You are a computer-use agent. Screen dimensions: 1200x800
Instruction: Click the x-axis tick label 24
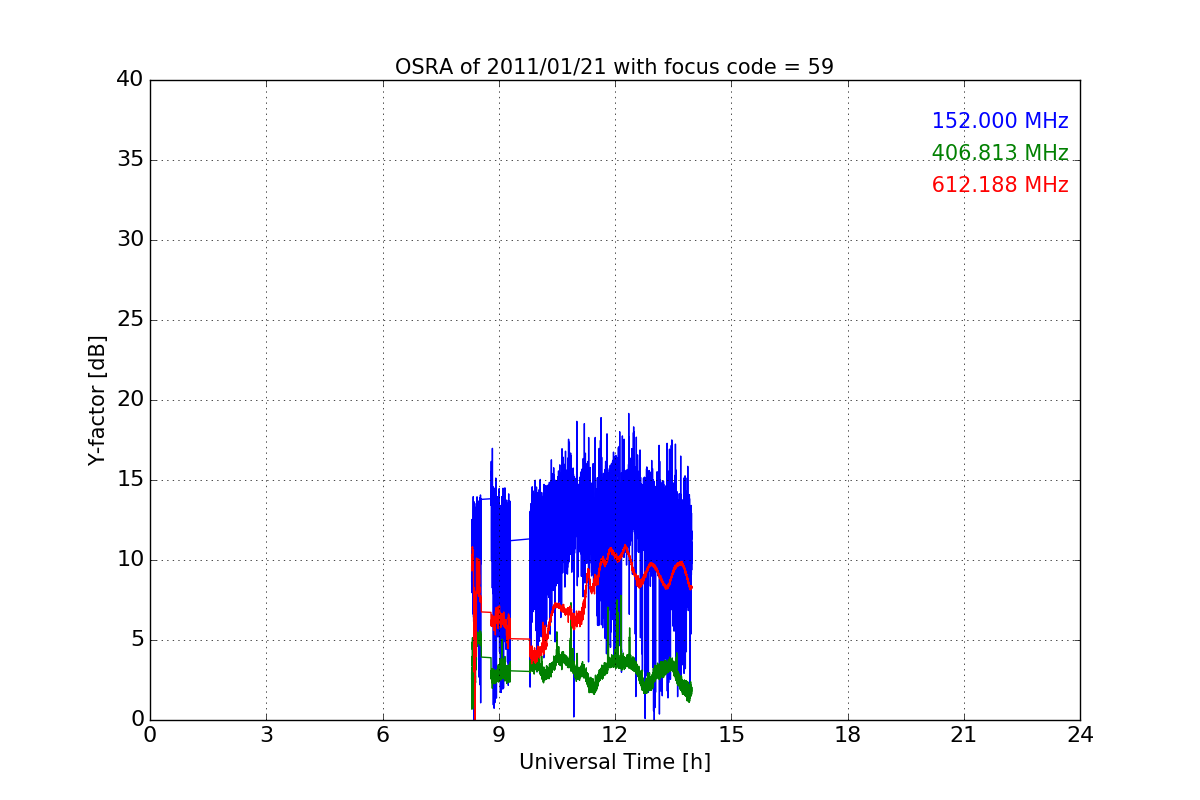[1080, 735]
